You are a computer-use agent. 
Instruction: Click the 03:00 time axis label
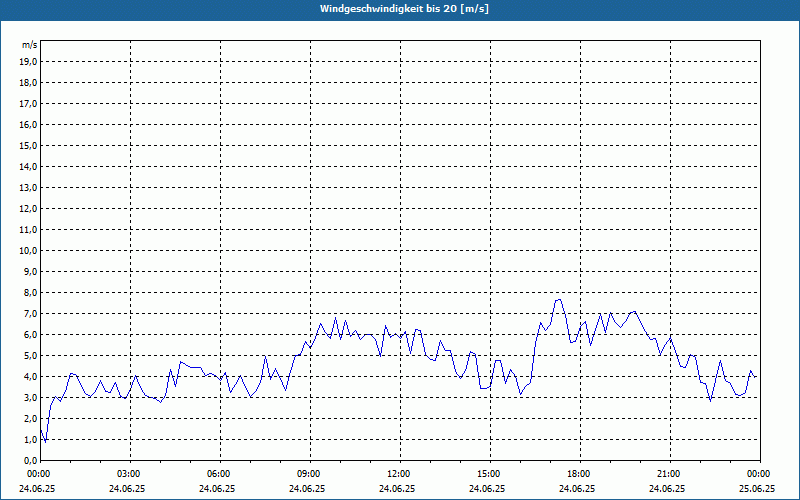click(128, 474)
